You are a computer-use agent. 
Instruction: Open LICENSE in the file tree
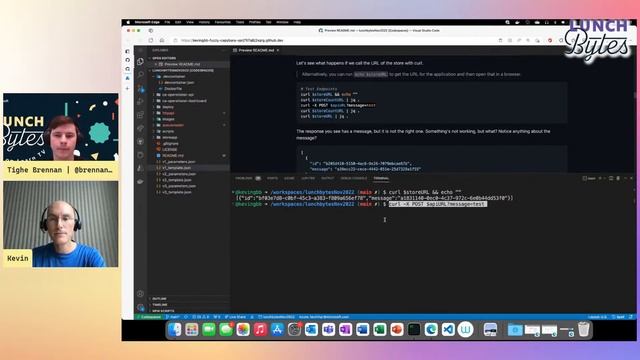(170, 149)
